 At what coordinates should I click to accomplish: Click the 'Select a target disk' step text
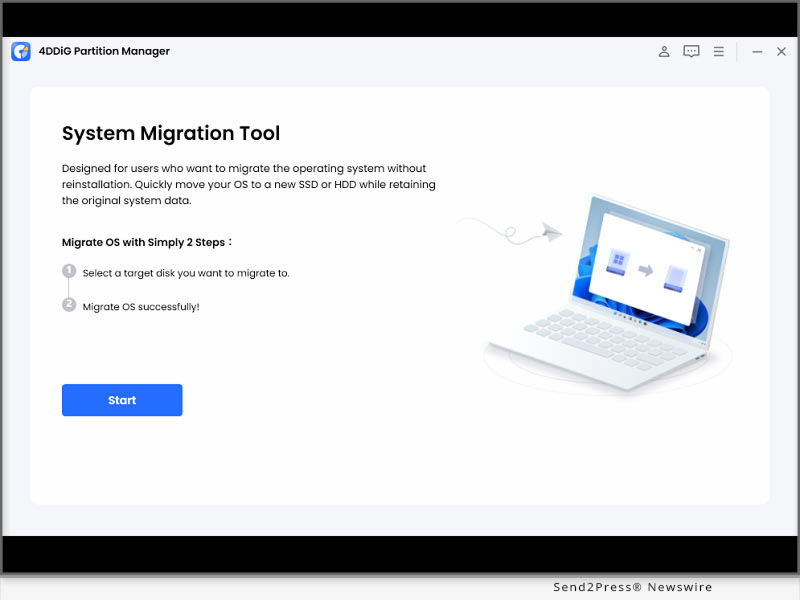tap(186, 273)
